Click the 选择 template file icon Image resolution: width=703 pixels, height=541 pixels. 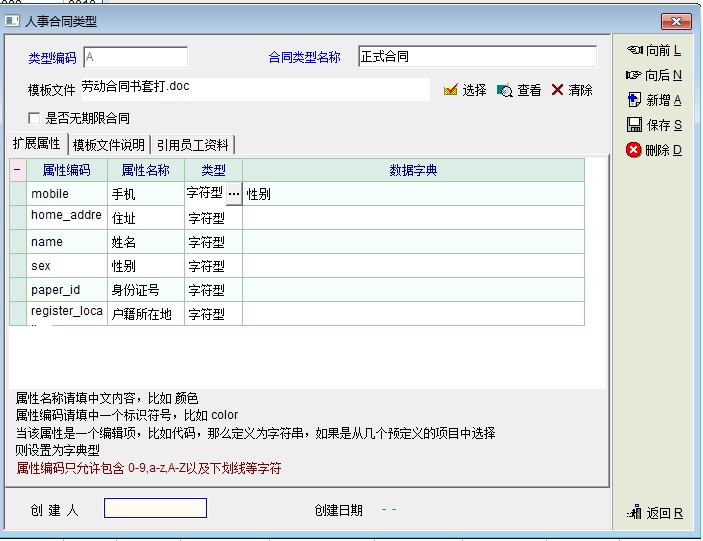pyautogui.click(x=451, y=90)
